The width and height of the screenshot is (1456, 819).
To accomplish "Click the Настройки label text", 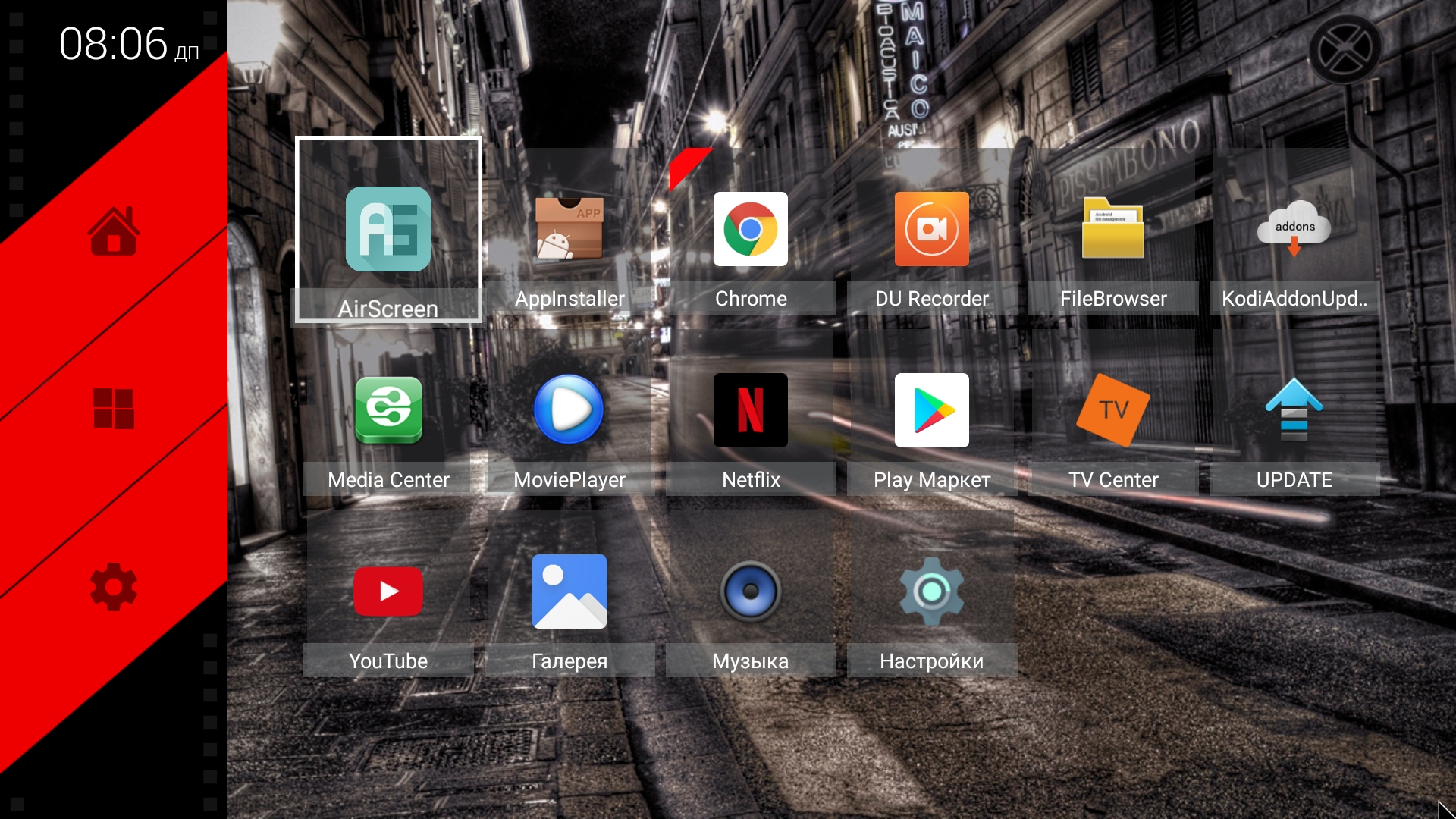I will click(x=932, y=661).
